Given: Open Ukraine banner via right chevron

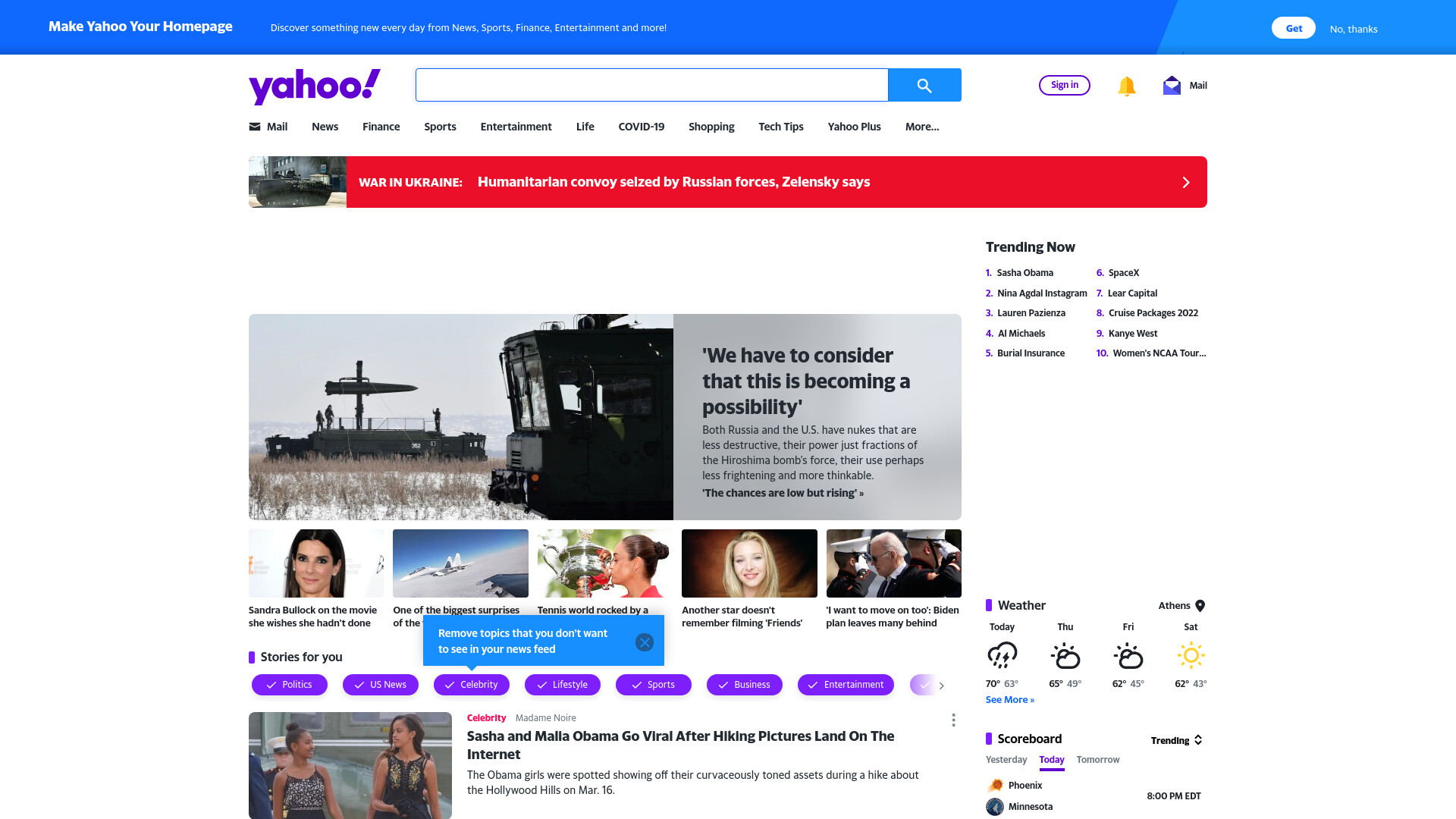Looking at the screenshot, I should tap(1186, 182).
